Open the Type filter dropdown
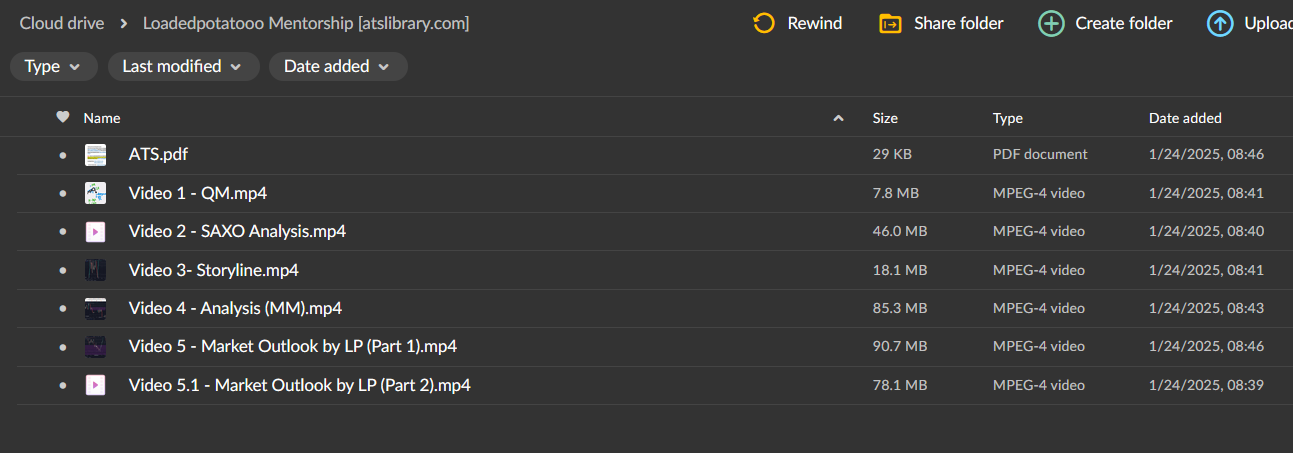 point(53,67)
